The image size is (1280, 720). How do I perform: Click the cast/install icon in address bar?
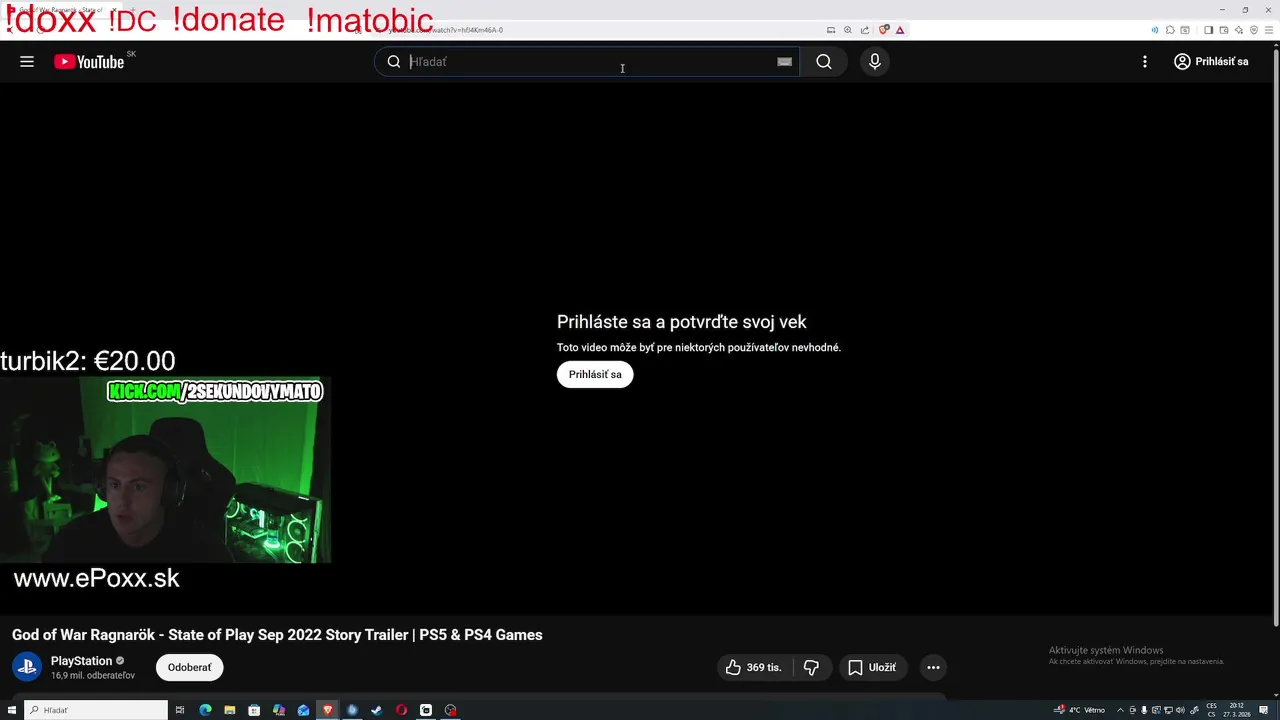(x=831, y=30)
